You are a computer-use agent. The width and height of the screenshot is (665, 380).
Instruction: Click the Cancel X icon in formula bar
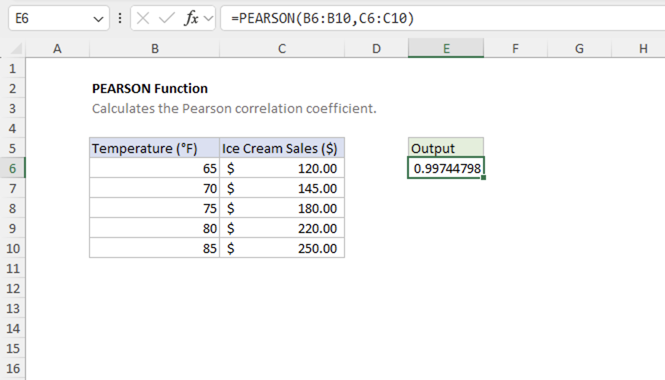pos(143,18)
